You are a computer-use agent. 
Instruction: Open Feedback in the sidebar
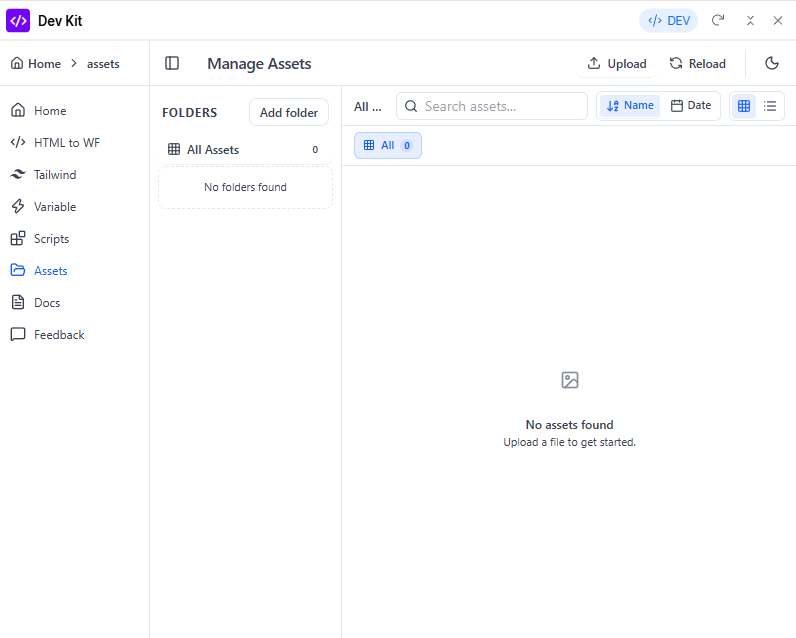[48, 334]
